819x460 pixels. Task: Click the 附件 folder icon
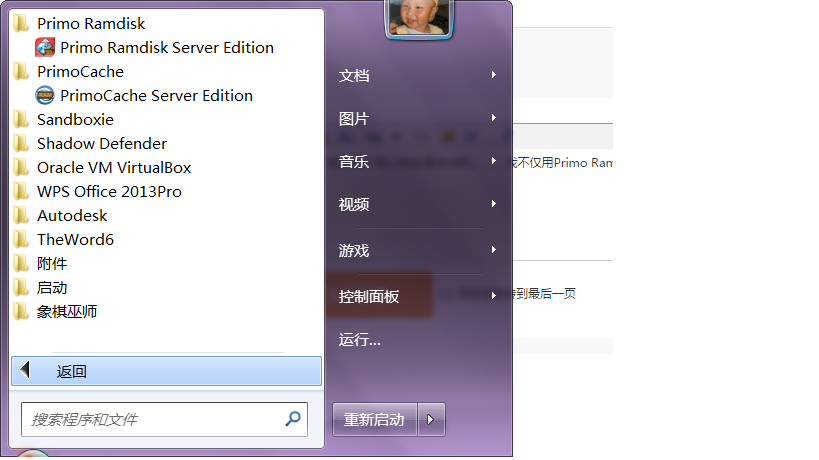pos(21,264)
